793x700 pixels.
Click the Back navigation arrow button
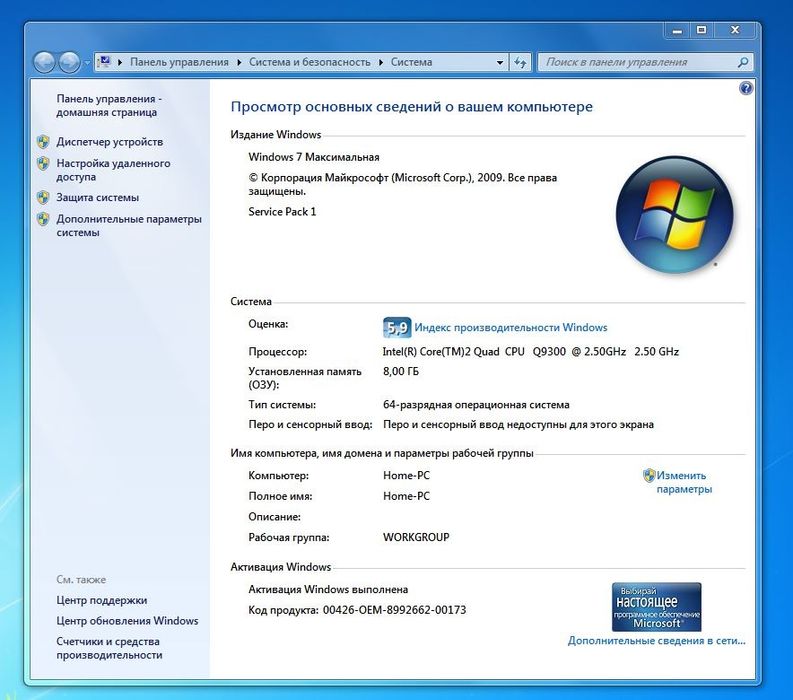(44, 62)
